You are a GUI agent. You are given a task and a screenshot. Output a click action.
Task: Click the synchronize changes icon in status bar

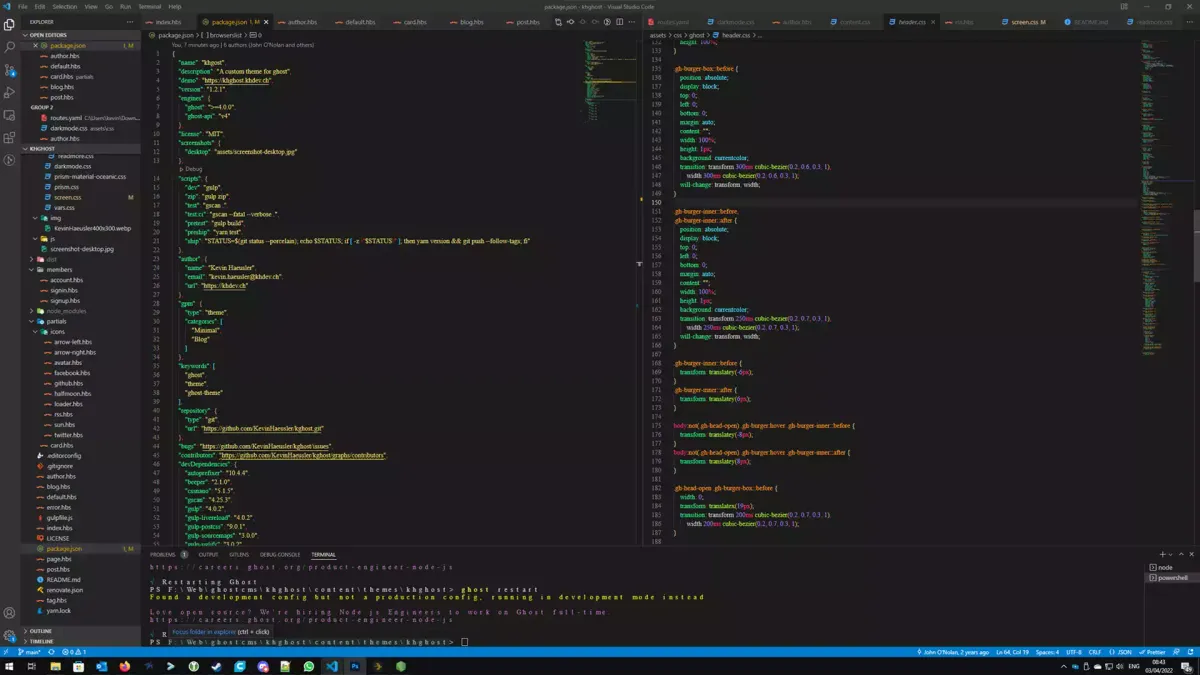pos(52,652)
